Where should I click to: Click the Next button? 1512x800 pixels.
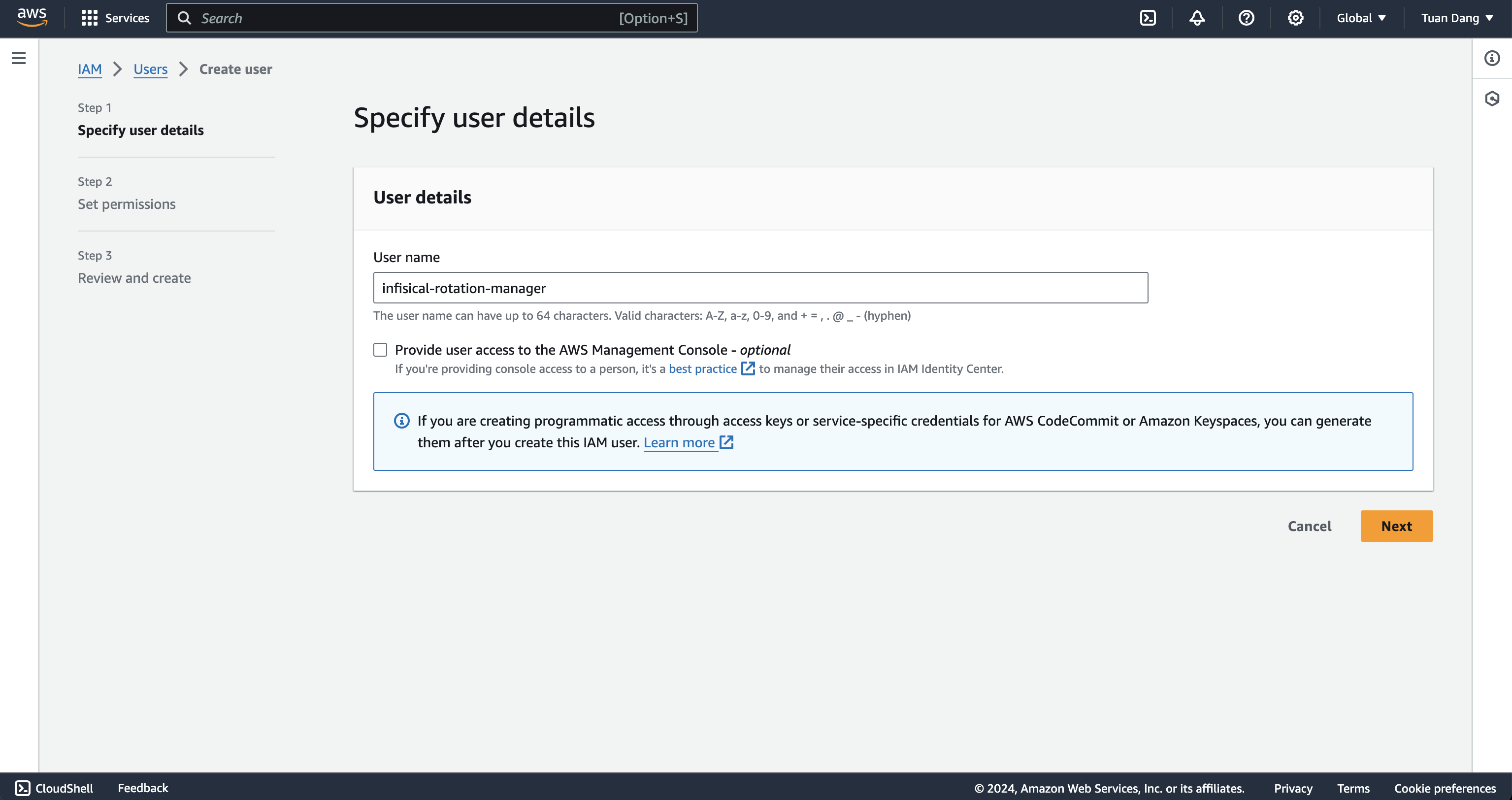tap(1396, 526)
